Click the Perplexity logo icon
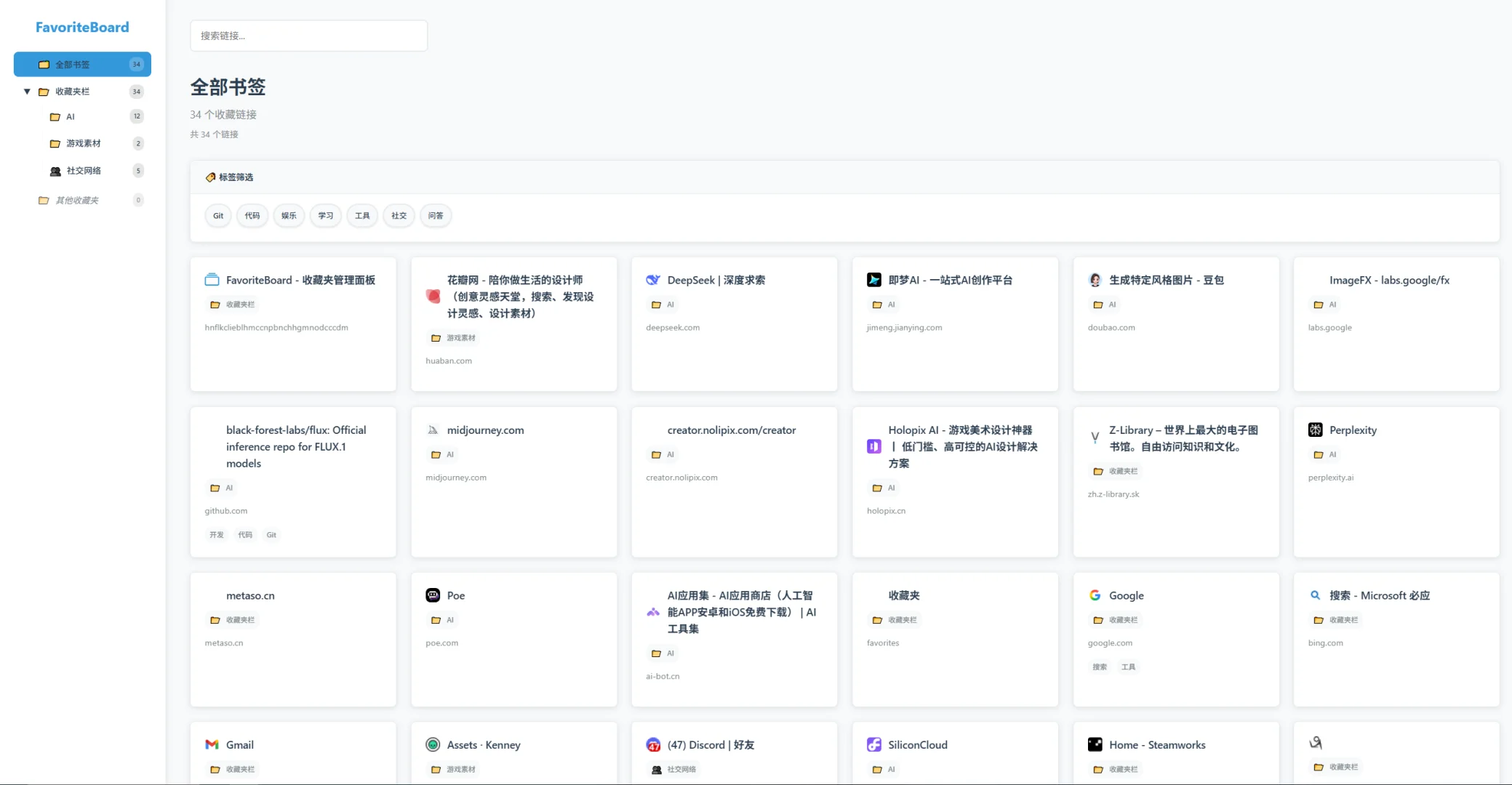Viewport: 1512px width, 785px height. coord(1315,430)
